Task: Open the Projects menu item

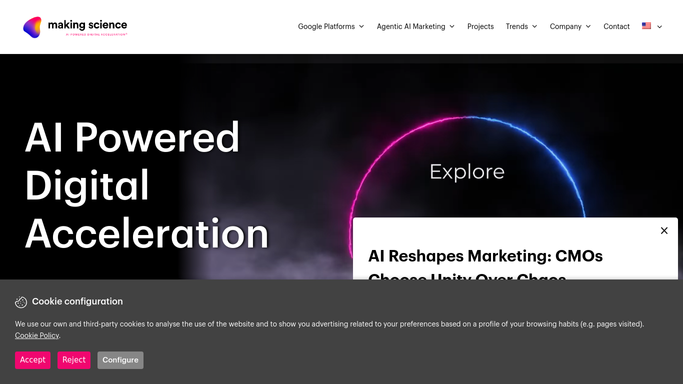Action: point(480,27)
